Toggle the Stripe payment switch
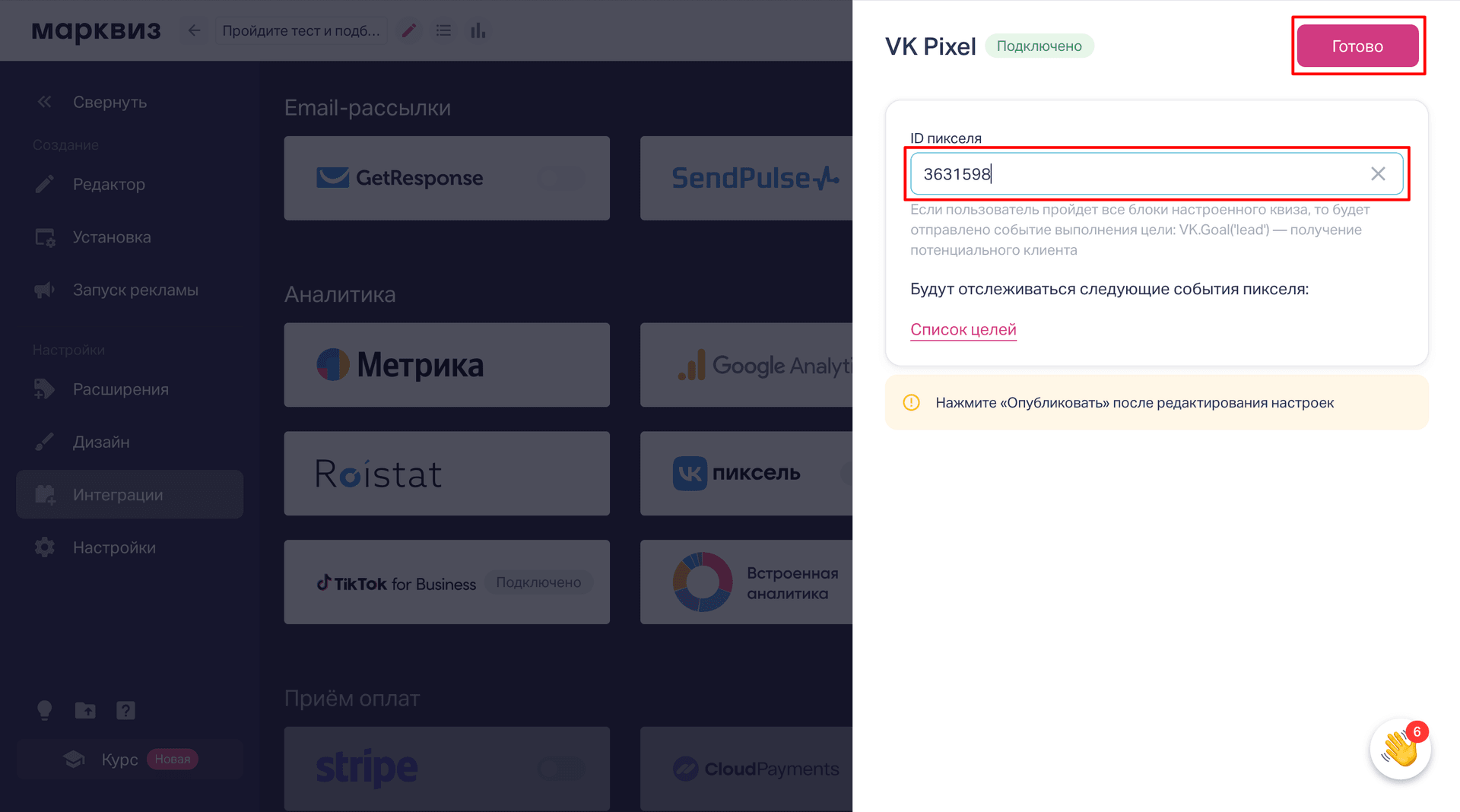The height and width of the screenshot is (812, 1460). [x=561, y=769]
